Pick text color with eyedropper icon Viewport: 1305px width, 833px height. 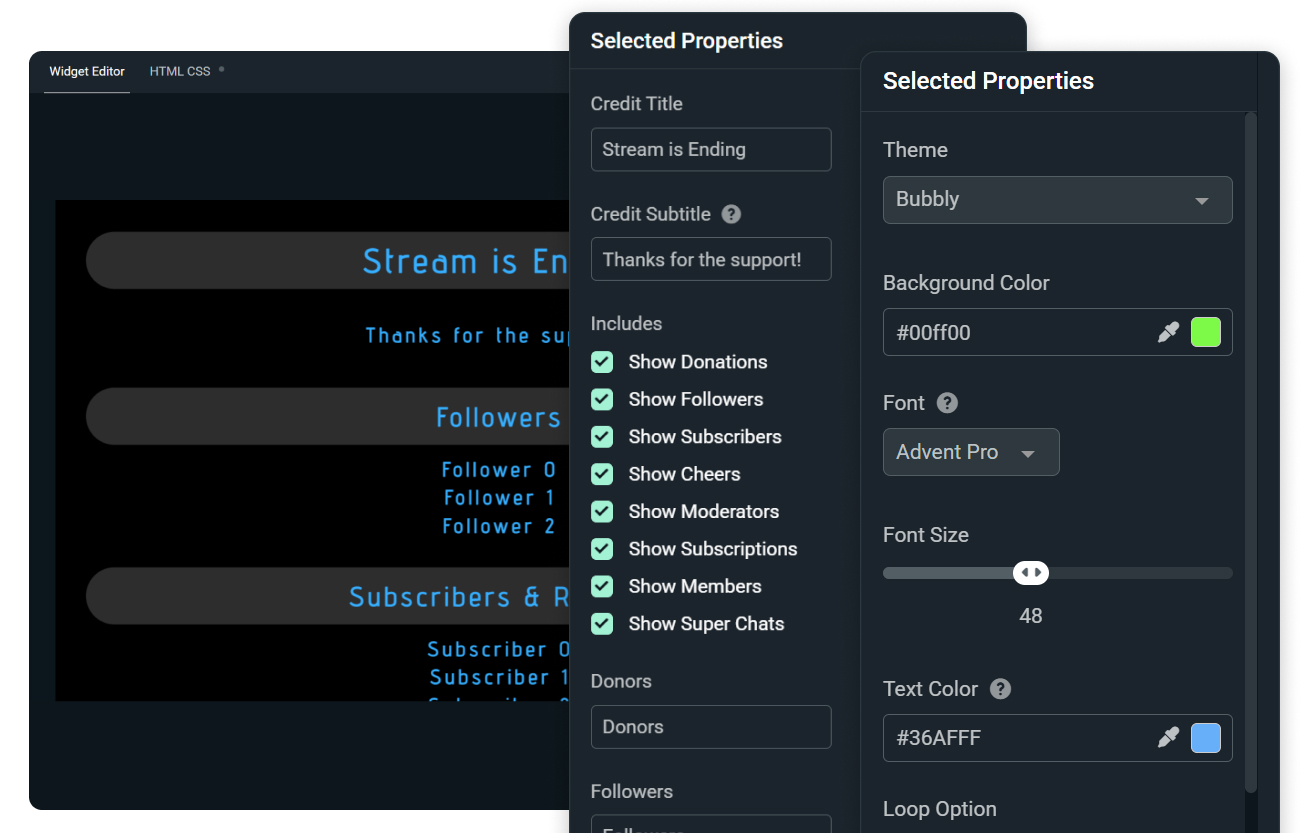(x=1168, y=738)
